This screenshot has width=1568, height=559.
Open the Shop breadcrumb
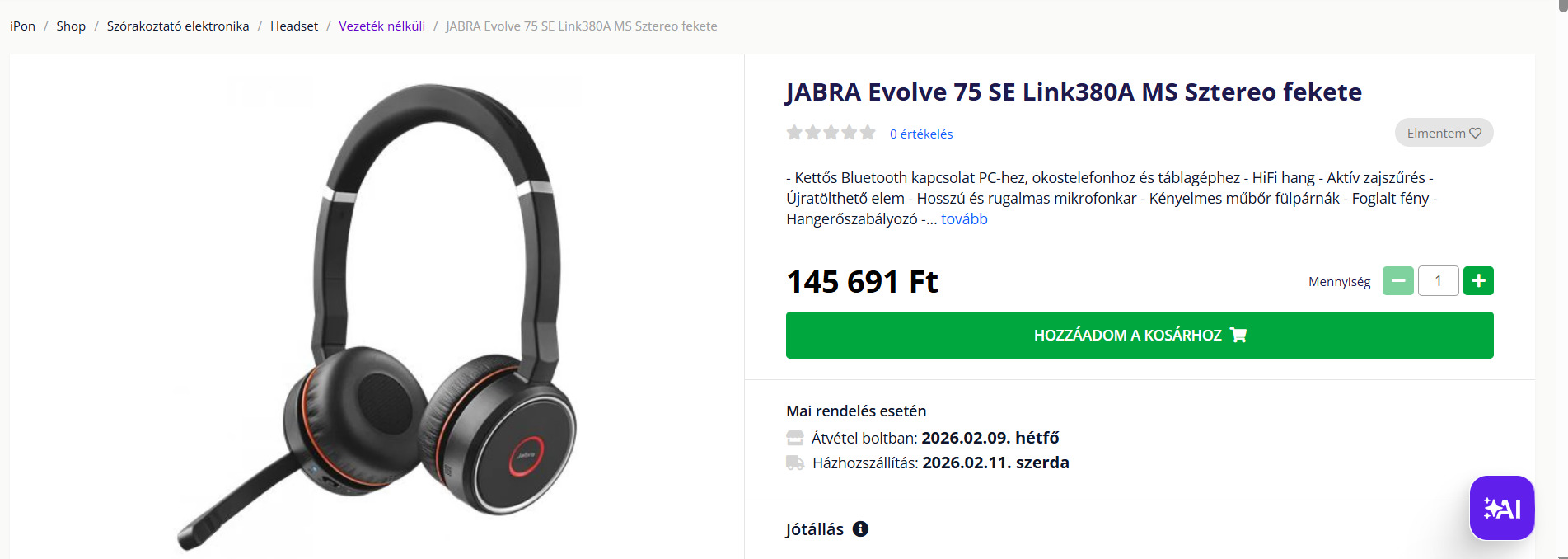point(71,26)
